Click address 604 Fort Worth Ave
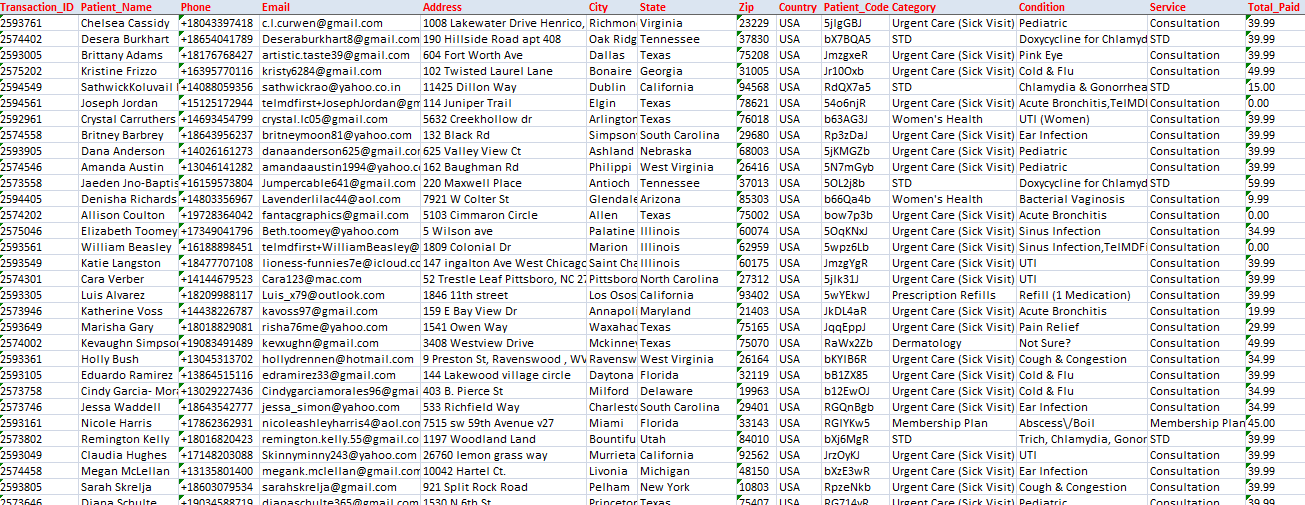 point(503,55)
